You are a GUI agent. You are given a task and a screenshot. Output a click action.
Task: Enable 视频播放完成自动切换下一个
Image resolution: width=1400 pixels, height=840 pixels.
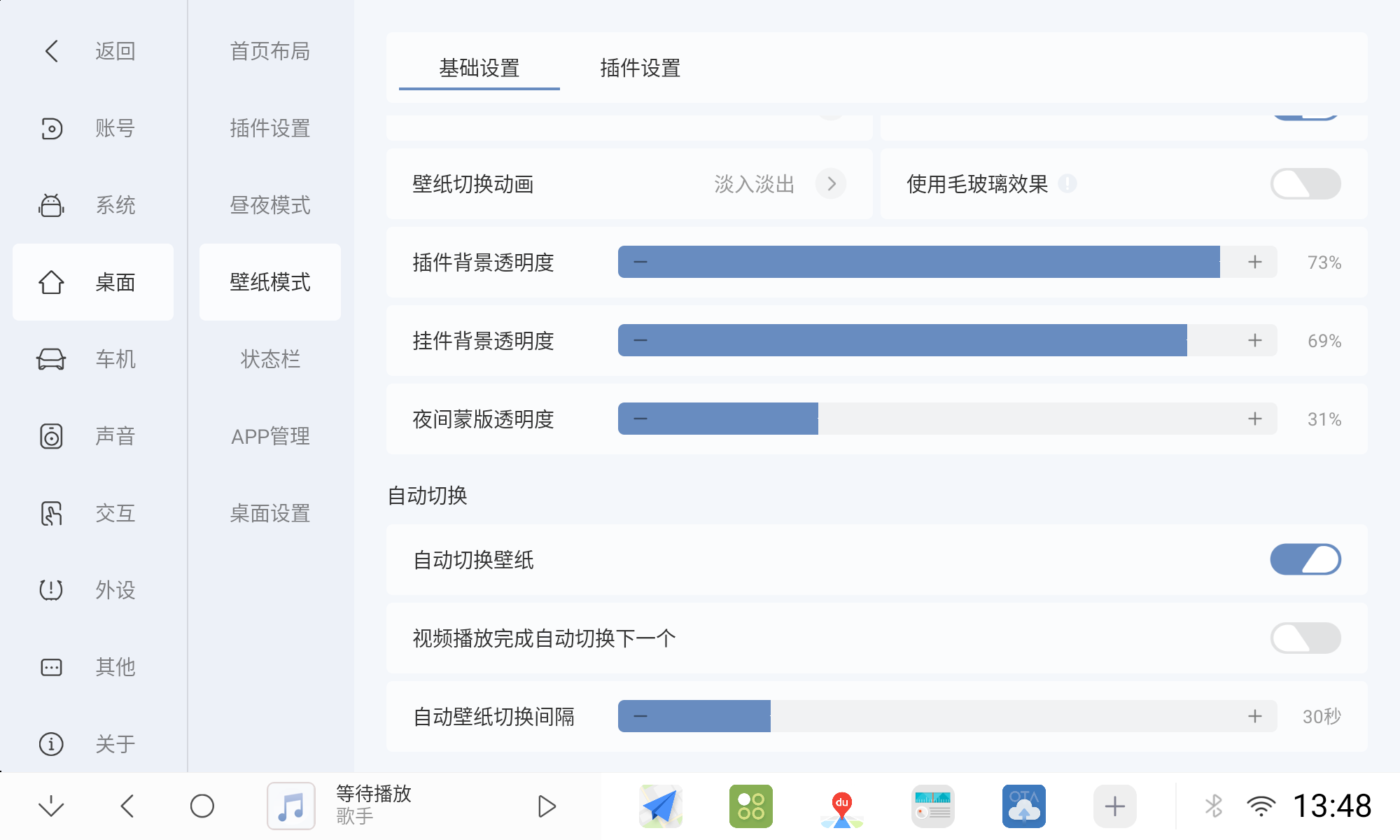(1305, 638)
